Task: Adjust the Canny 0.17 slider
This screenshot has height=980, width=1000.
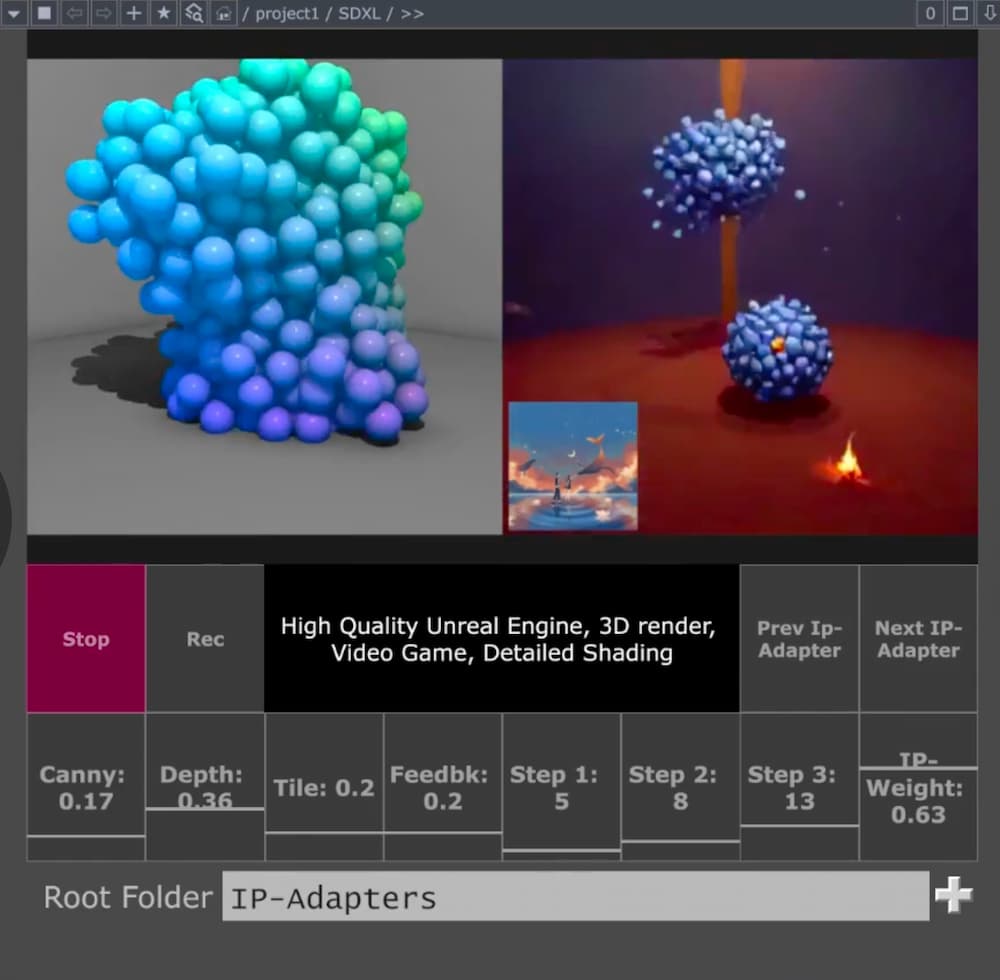Action: [x=86, y=787]
